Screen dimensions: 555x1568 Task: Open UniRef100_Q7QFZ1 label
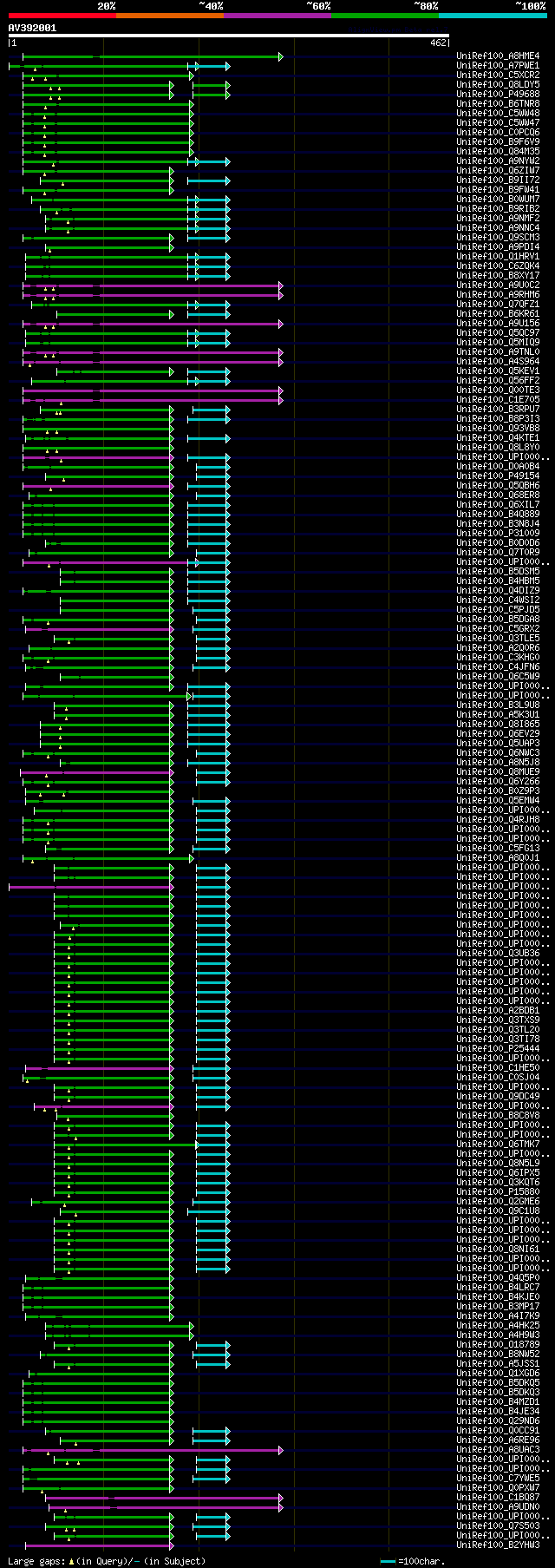click(x=498, y=305)
